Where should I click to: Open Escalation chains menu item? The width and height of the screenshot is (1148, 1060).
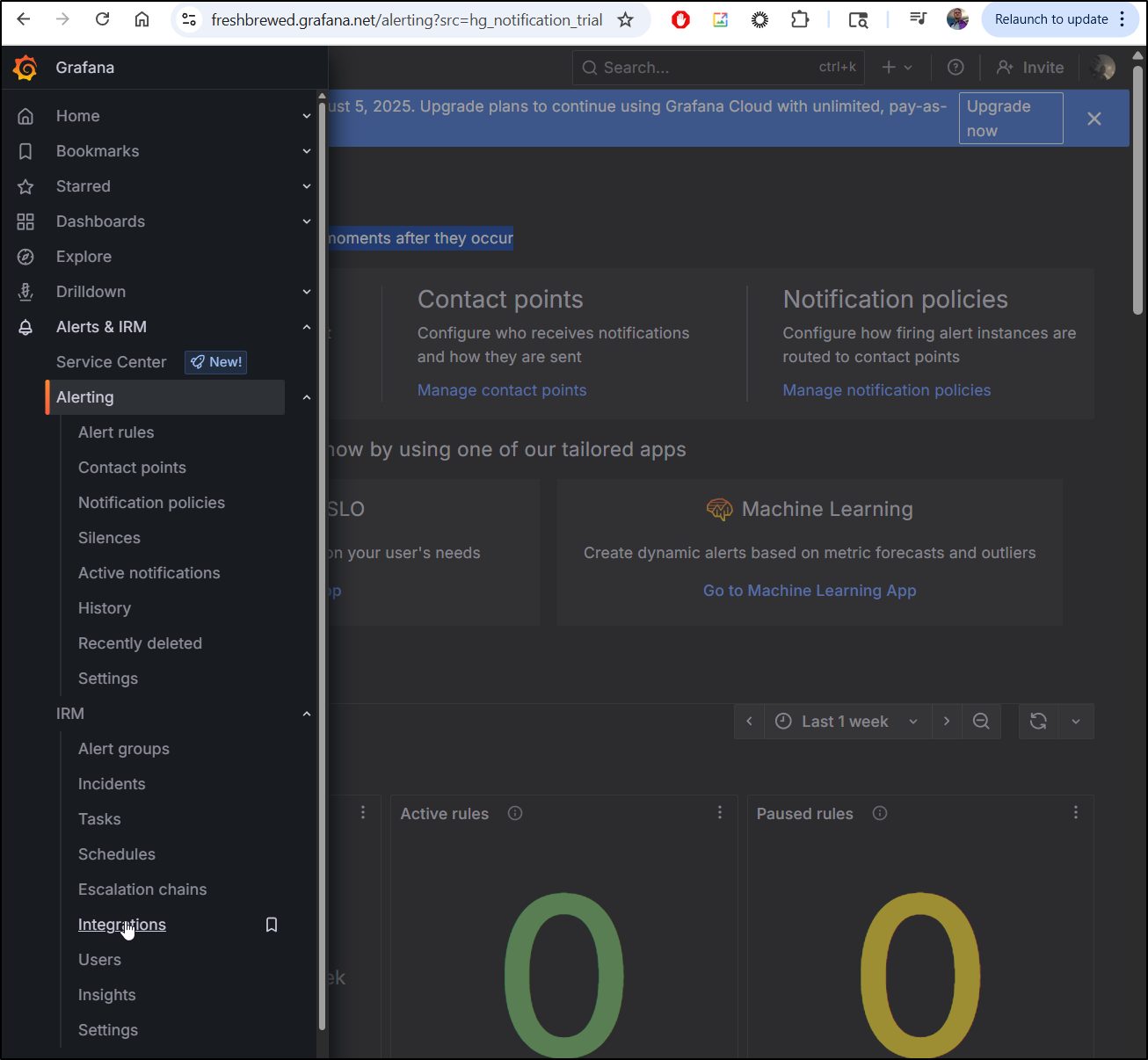pos(142,889)
